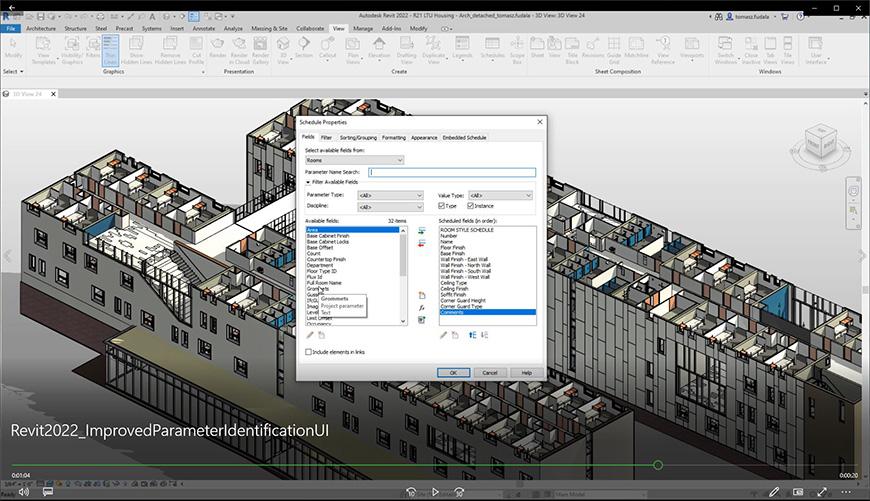The width and height of the screenshot is (870, 501).
Task: Click the Add parameter green arrow icon
Action: point(422,231)
